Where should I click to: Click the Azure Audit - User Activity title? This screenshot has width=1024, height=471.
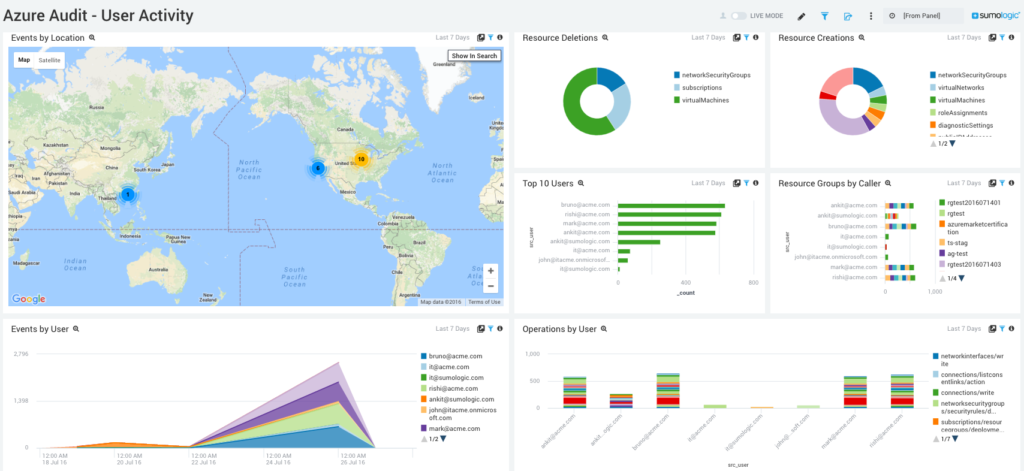98,15
